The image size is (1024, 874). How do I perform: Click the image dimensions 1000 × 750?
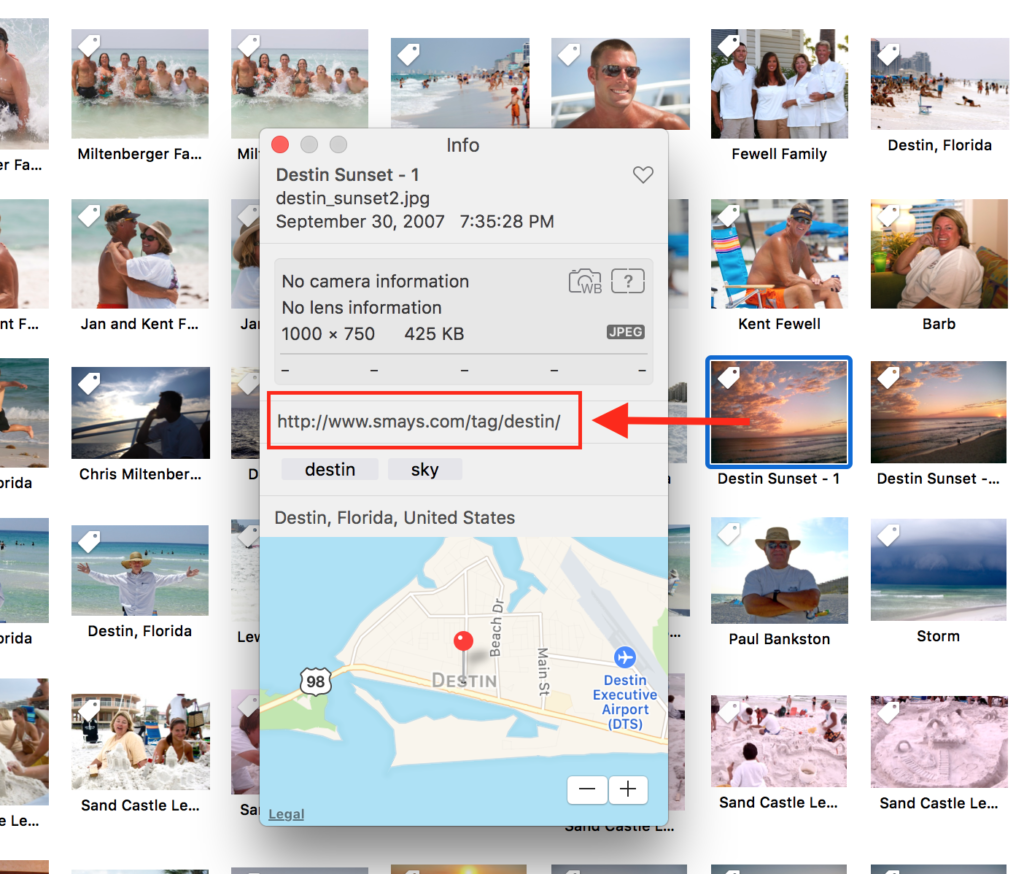tap(328, 334)
